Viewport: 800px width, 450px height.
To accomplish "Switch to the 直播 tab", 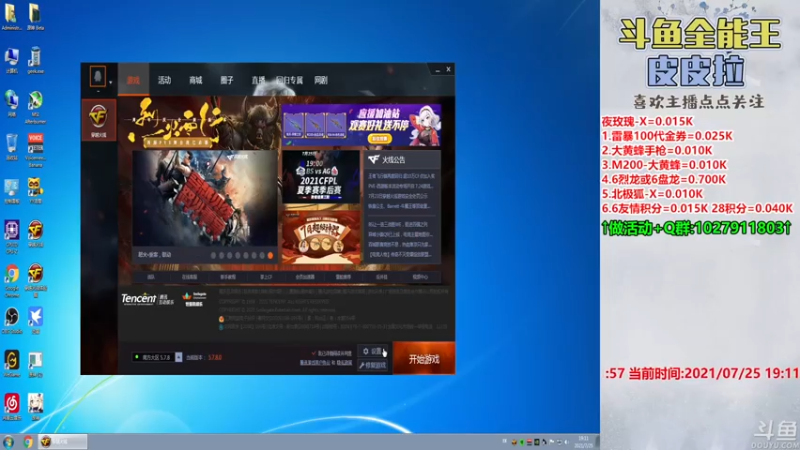I will 258,80.
